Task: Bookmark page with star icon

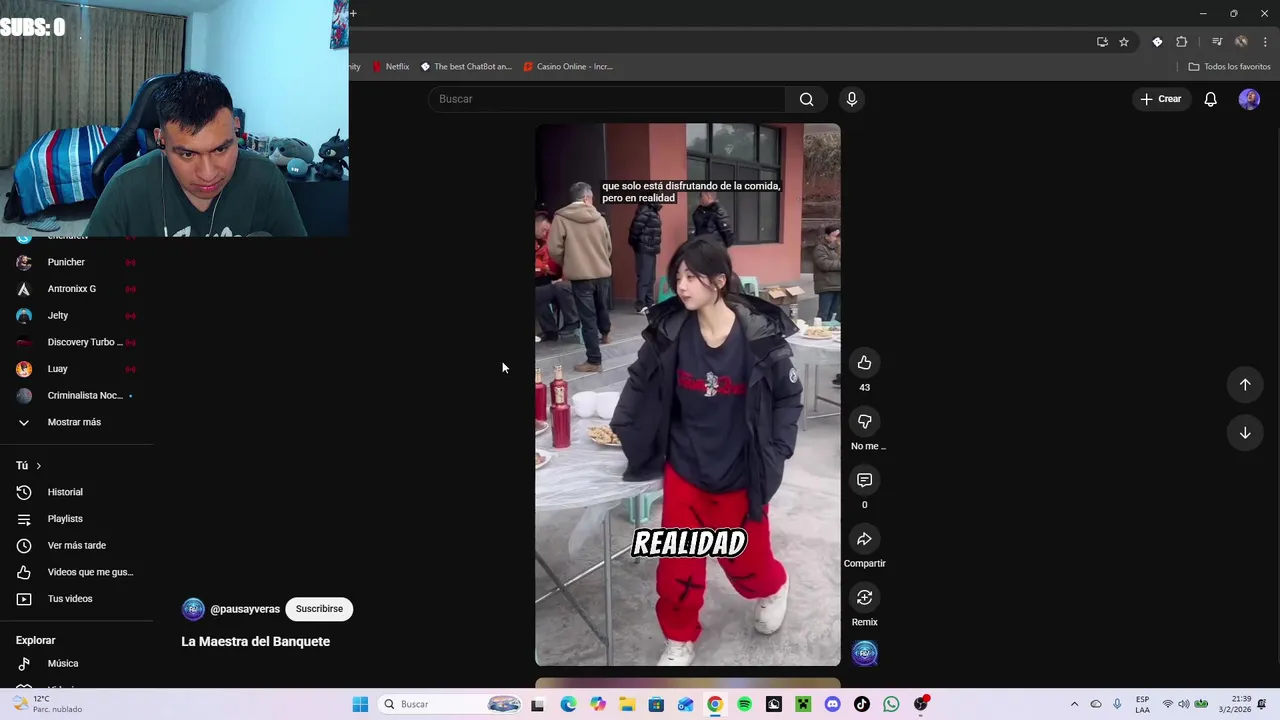Action: (x=1124, y=42)
